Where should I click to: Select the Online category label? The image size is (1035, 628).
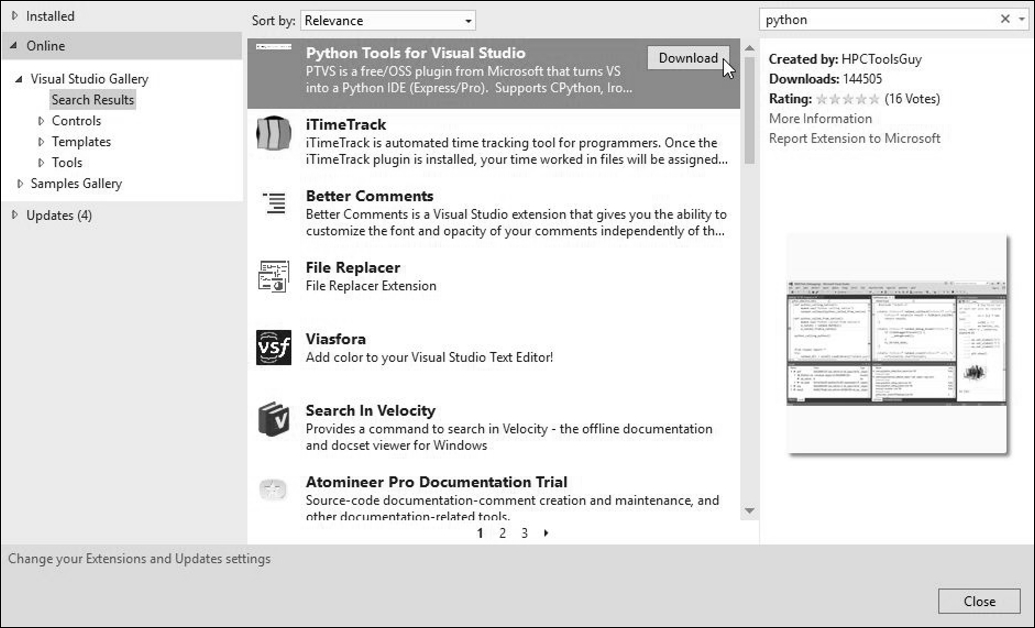pos(46,46)
